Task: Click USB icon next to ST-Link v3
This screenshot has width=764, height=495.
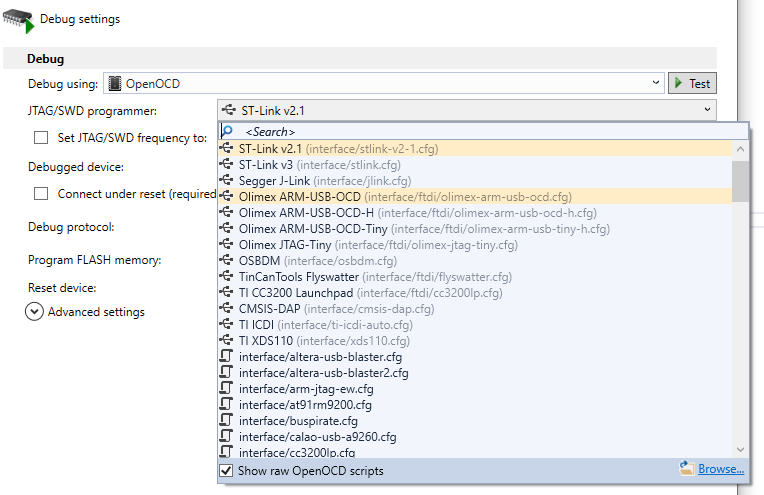Action: click(226, 164)
